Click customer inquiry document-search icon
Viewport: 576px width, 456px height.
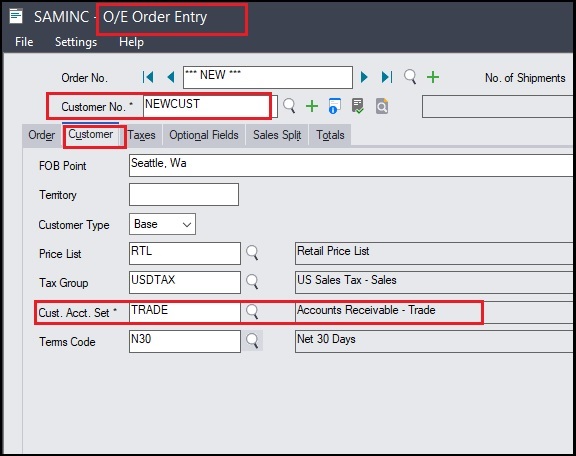[382, 106]
